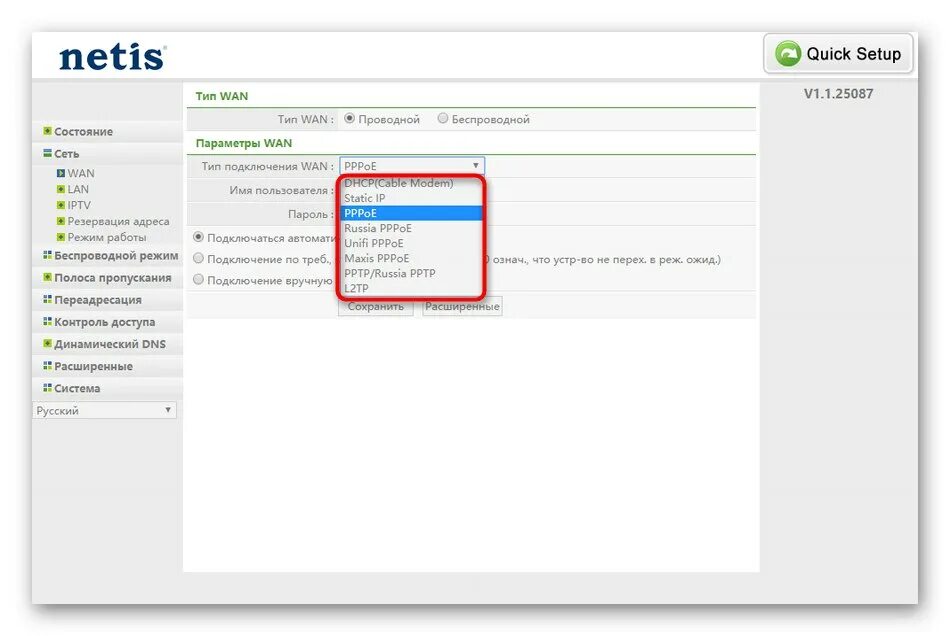Click the icon beside Резервация адреса

(x=61, y=221)
